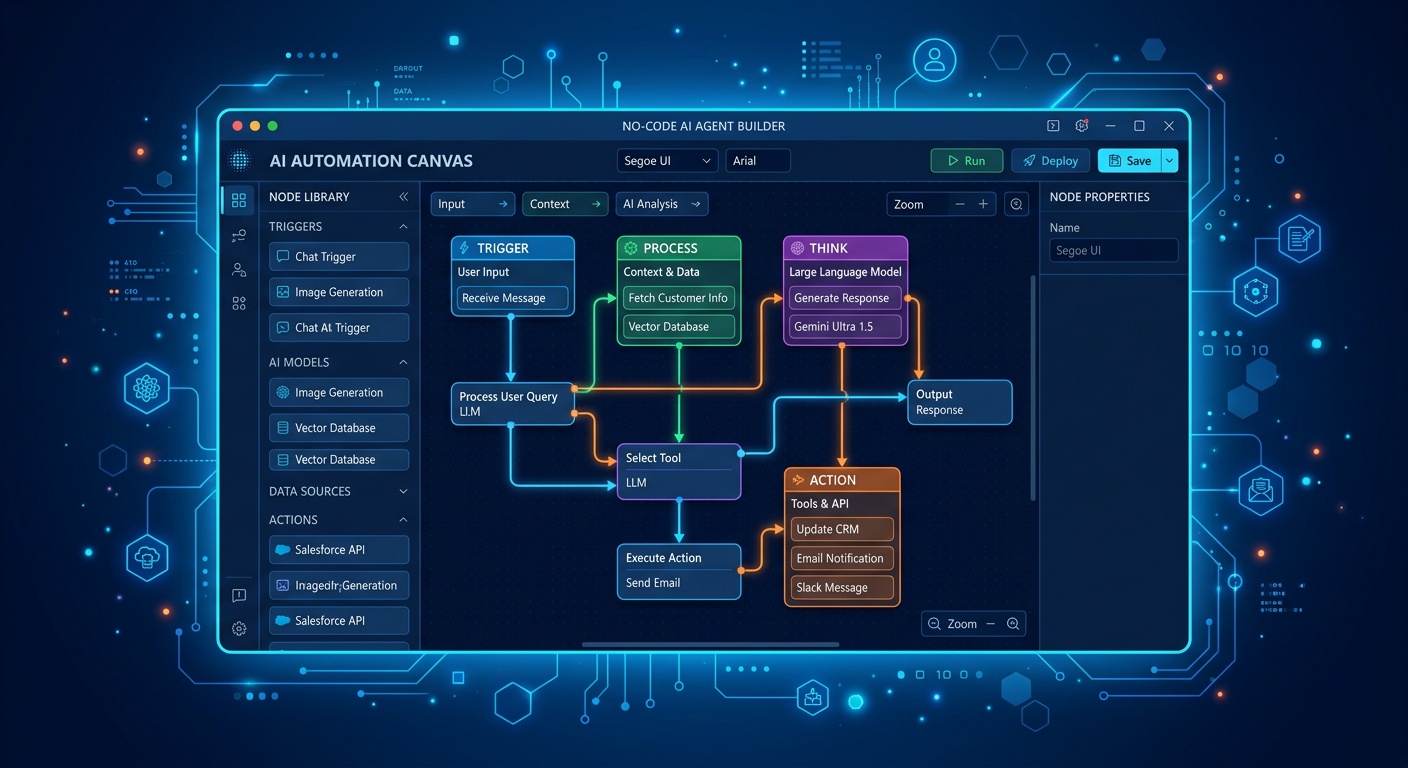Select the Output Response node

click(x=960, y=402)
